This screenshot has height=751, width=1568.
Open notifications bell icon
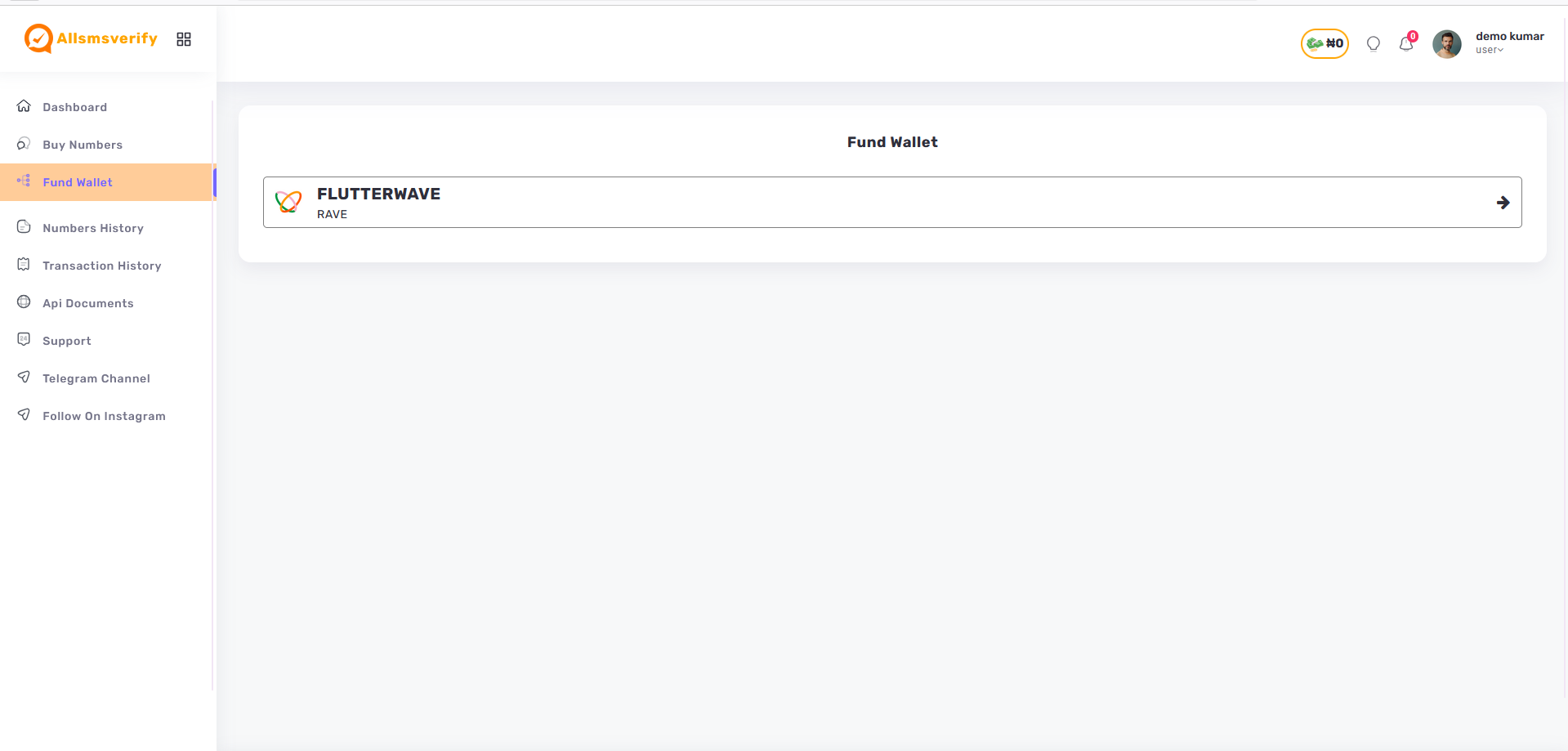(x=1405, y=44)
